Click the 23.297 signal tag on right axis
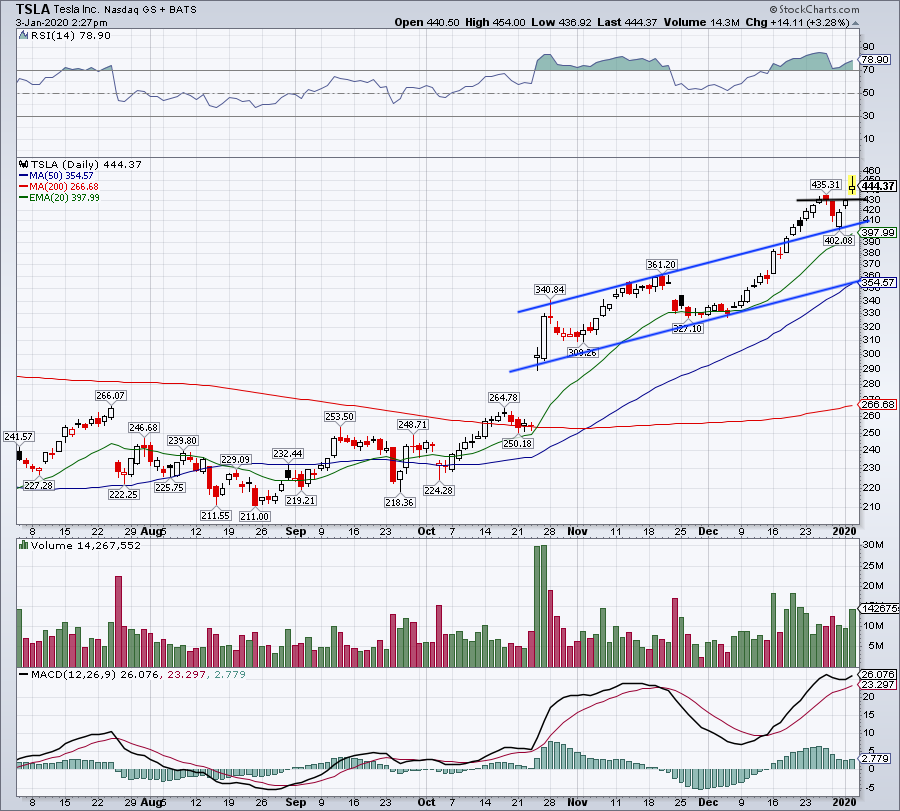 (x=878, y=685)
